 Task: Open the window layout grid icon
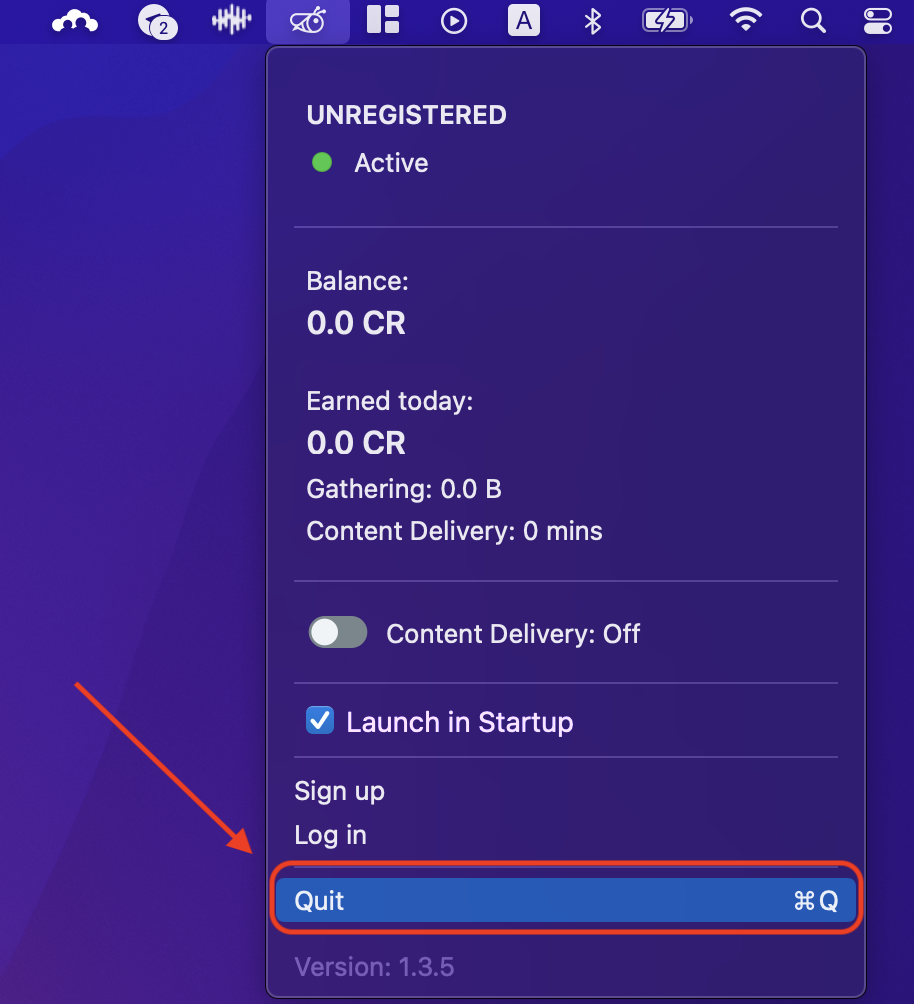point(383,20)
